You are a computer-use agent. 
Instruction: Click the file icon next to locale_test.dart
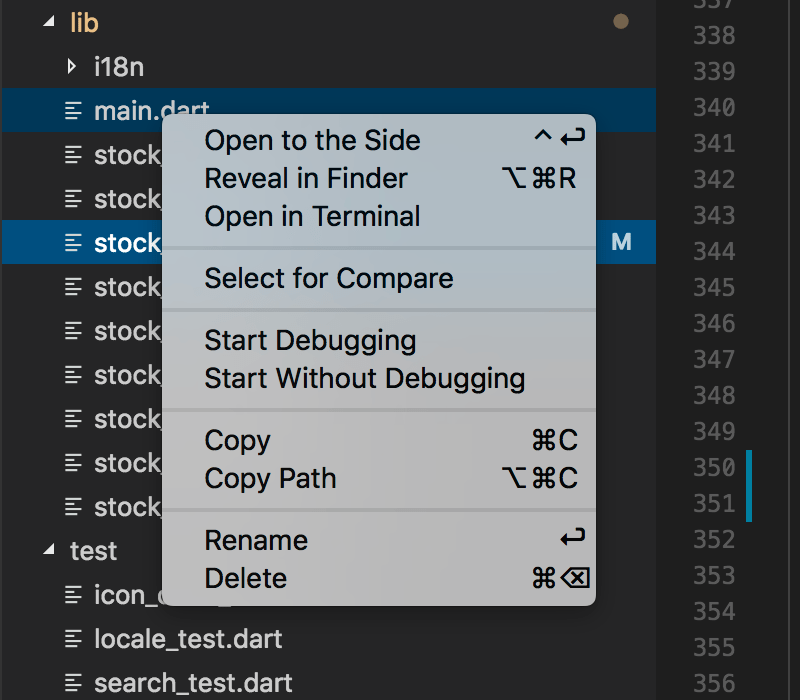73,639
